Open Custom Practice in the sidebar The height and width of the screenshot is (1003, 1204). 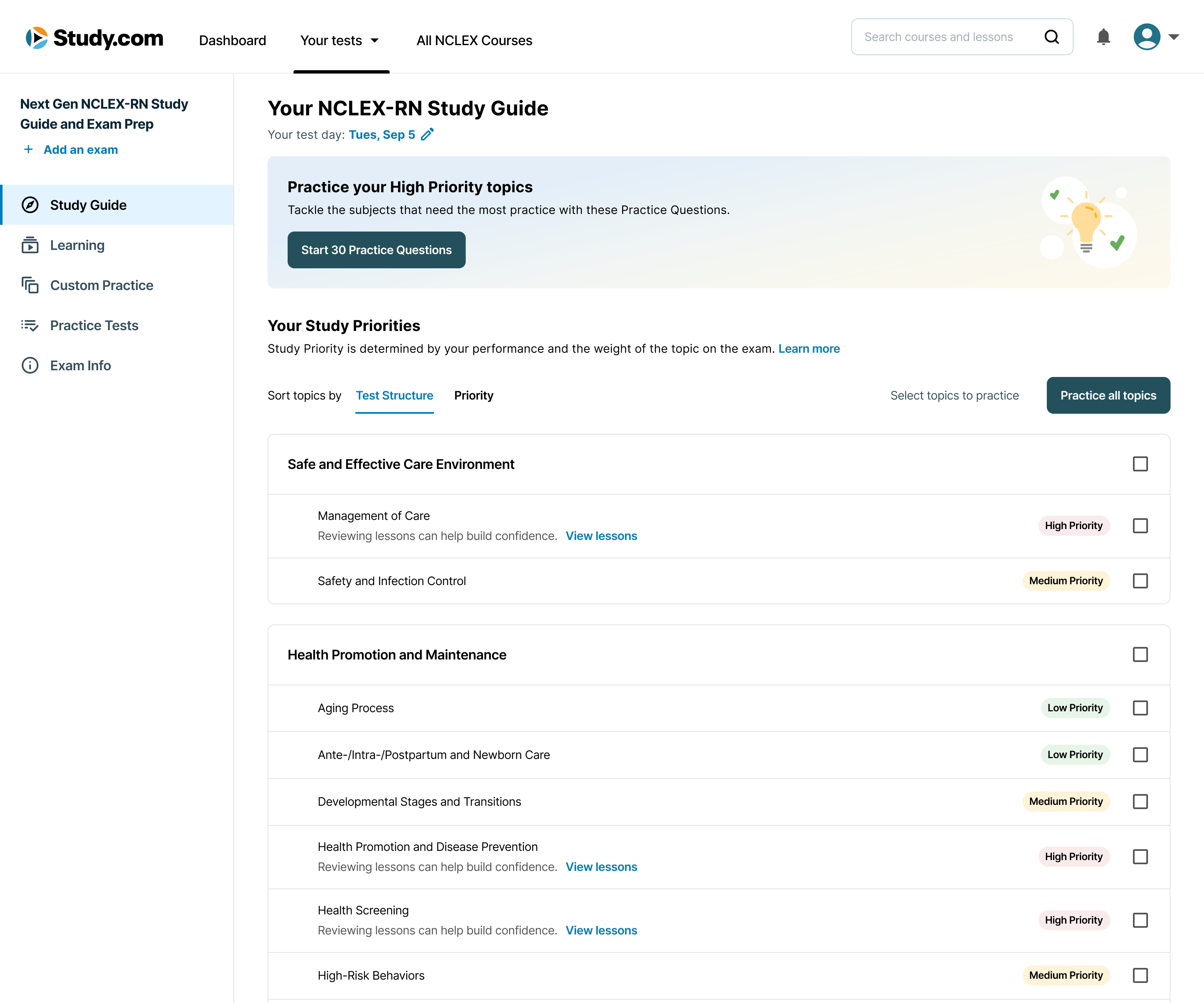pyautogui.click(x=117, y=285)
